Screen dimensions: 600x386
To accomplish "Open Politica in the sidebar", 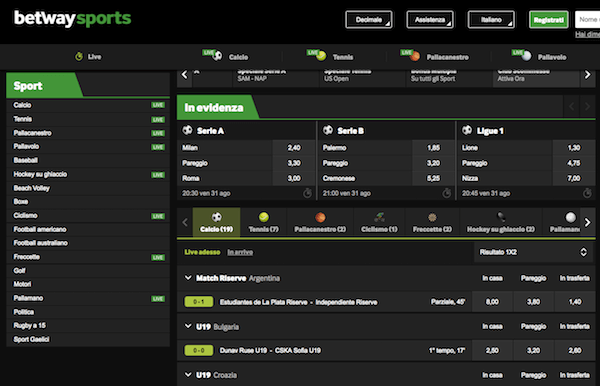I will pos(88,312).
